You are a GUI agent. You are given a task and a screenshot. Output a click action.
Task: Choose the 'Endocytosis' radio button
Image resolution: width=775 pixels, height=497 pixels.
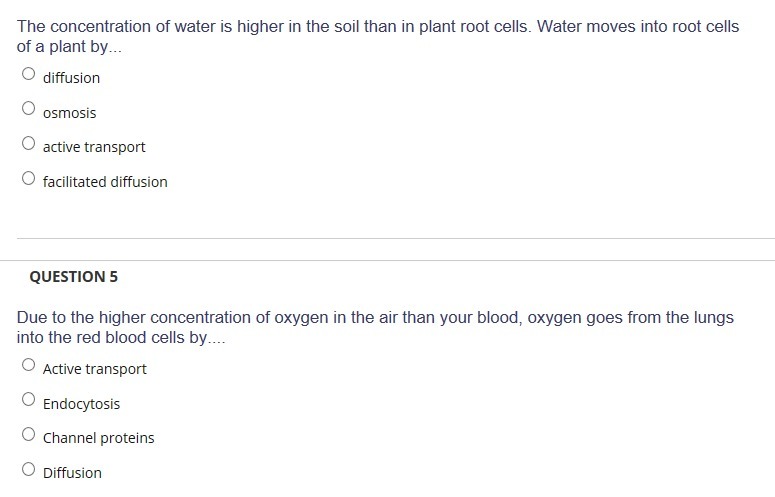pos(29,400)
